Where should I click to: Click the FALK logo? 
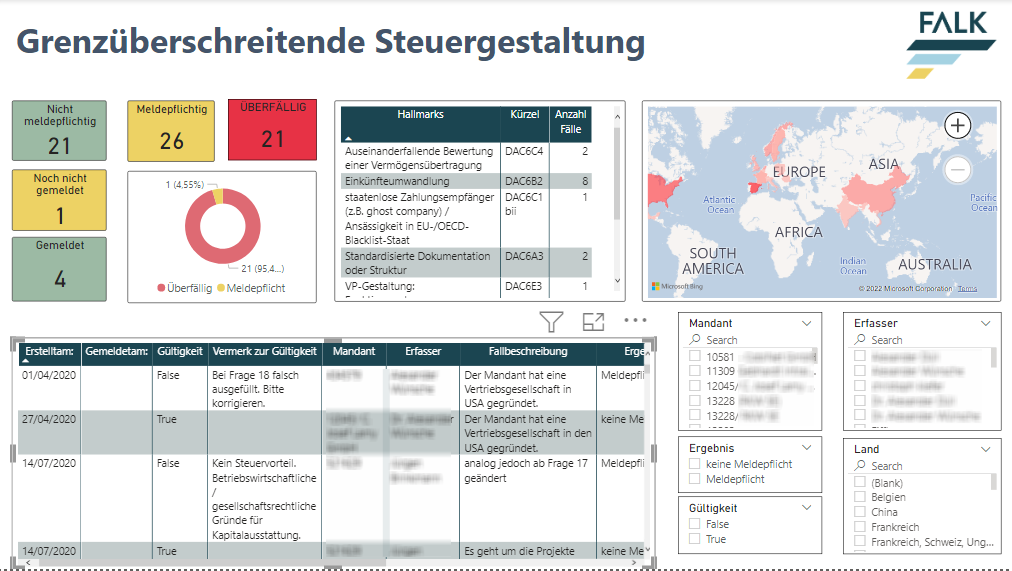(951, 44)
